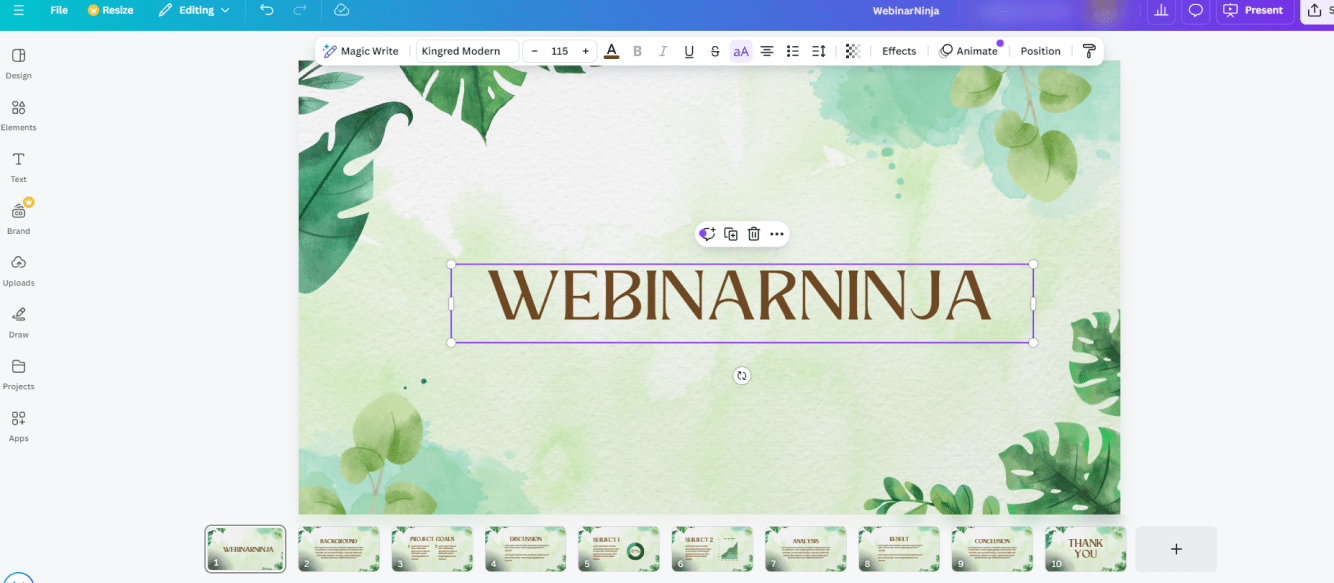Image resolution: width=1334 pixels, height=583 pixels.
Task: Open line spacing options
Action: (819, 51)
